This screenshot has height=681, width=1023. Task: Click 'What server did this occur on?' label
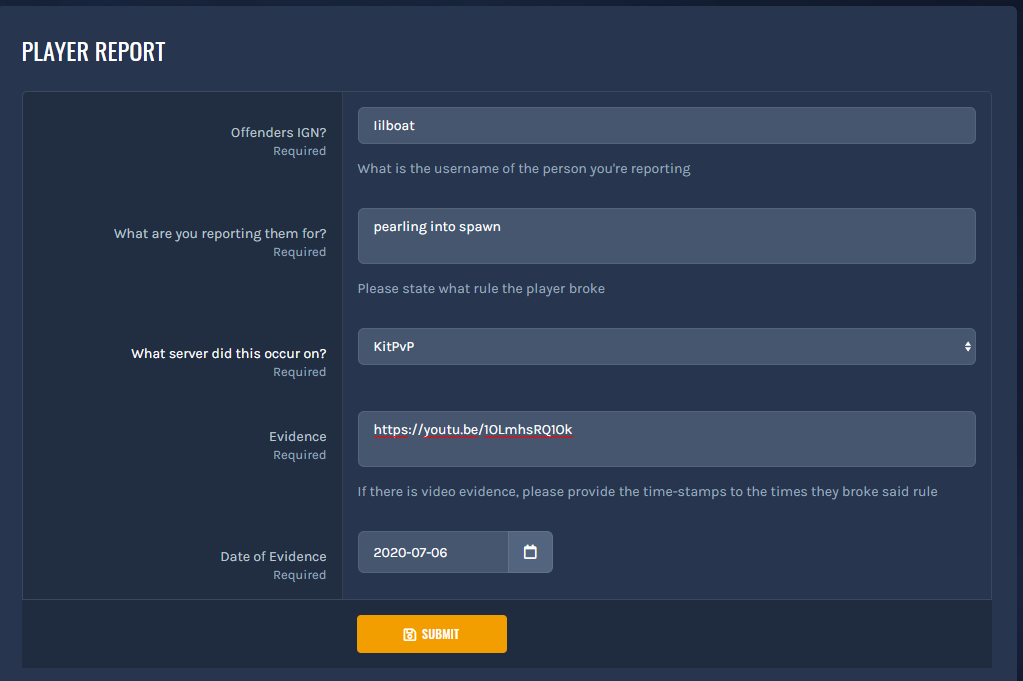228,354
